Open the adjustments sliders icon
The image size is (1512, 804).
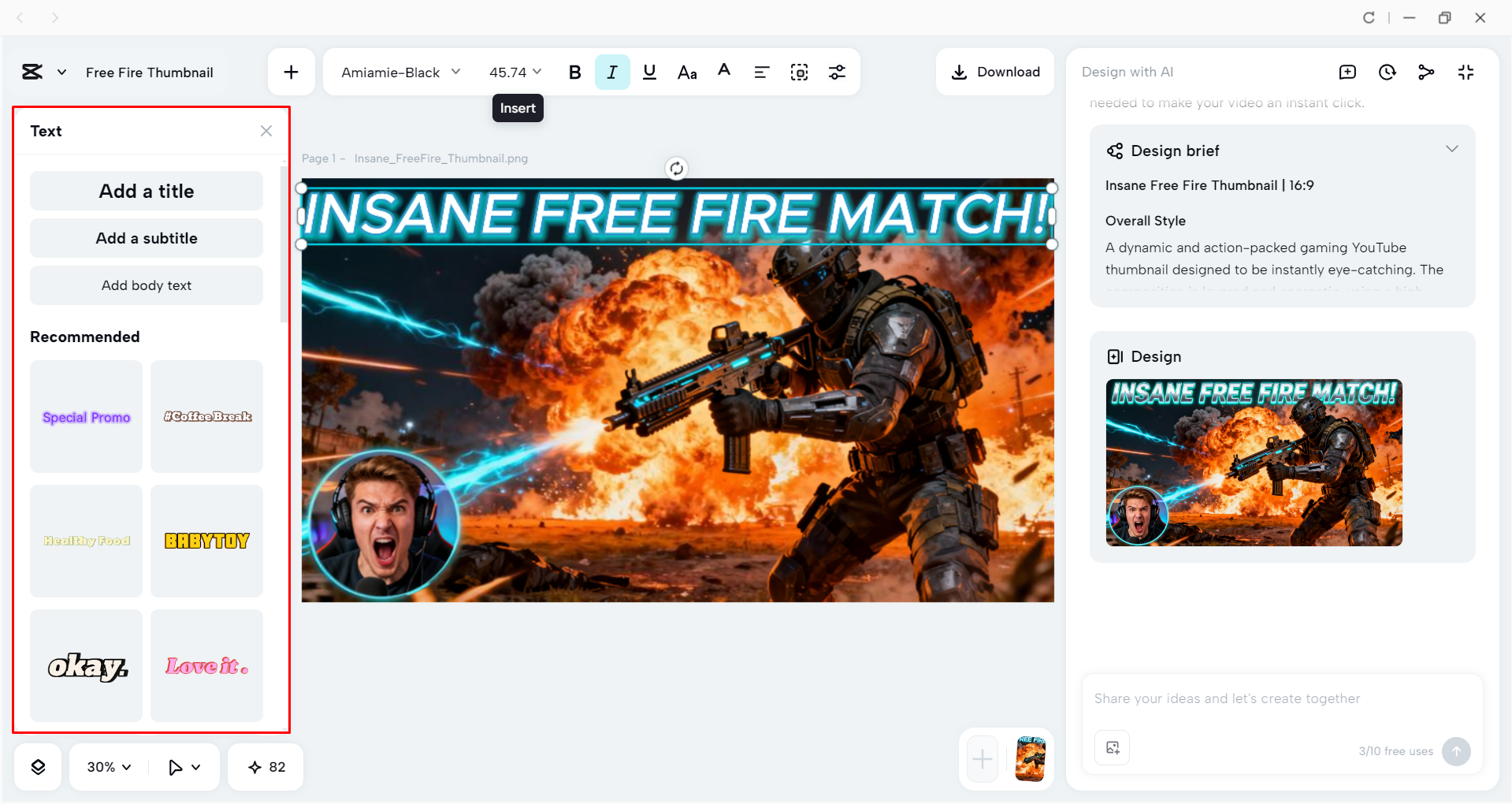(837, 72)
